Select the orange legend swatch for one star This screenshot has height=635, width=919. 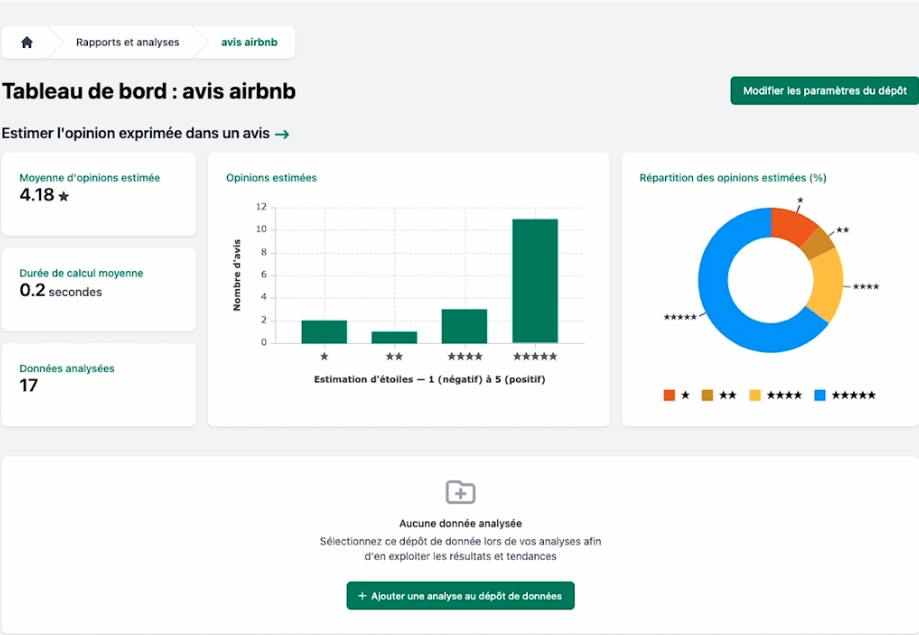(x=668, y=394)
